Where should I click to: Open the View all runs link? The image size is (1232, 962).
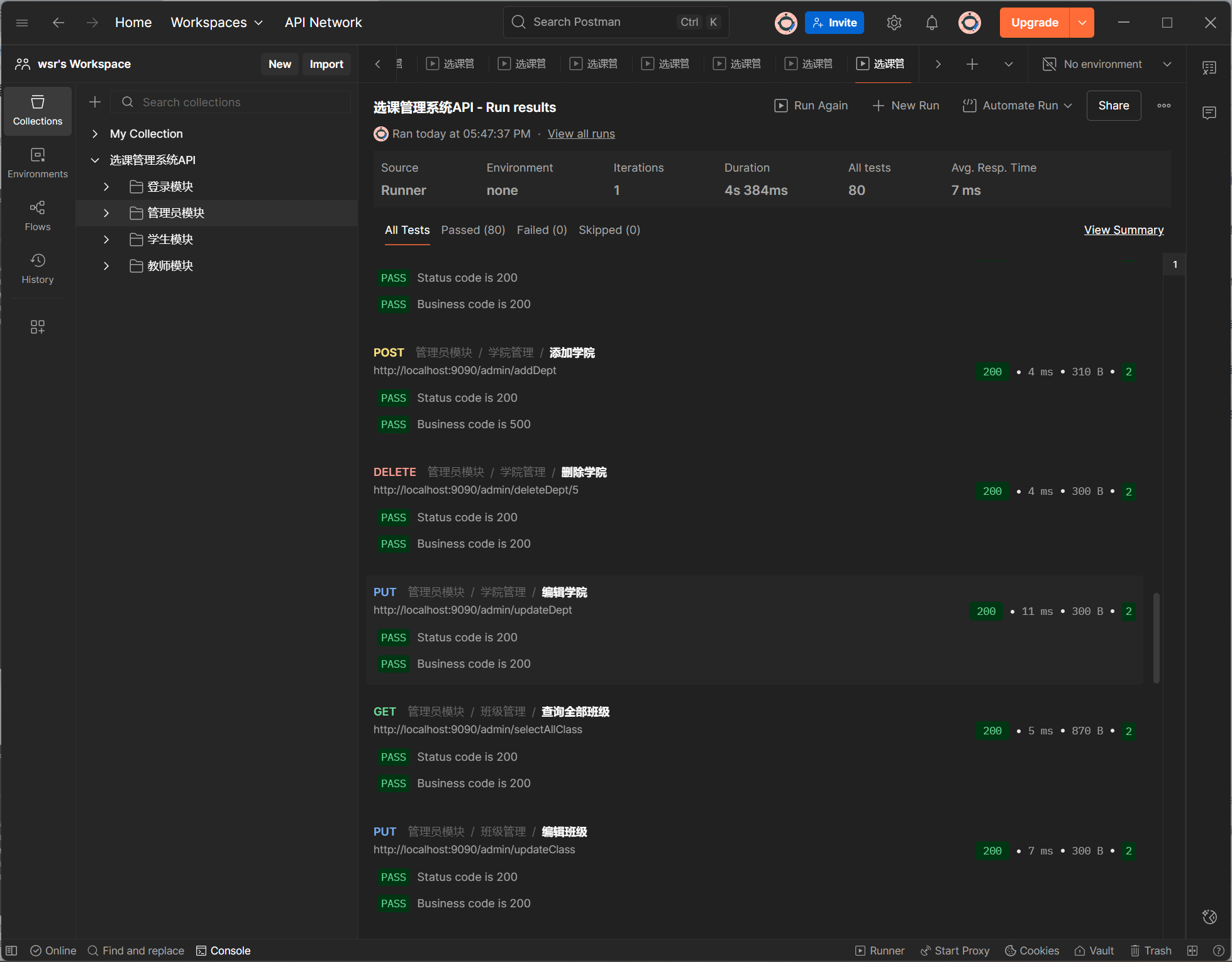click(580, 134)
